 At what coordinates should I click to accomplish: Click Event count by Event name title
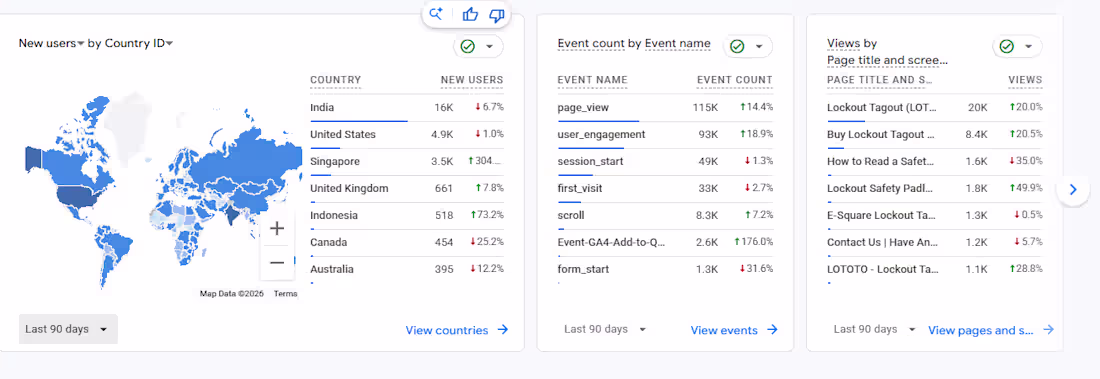(633, 44)
